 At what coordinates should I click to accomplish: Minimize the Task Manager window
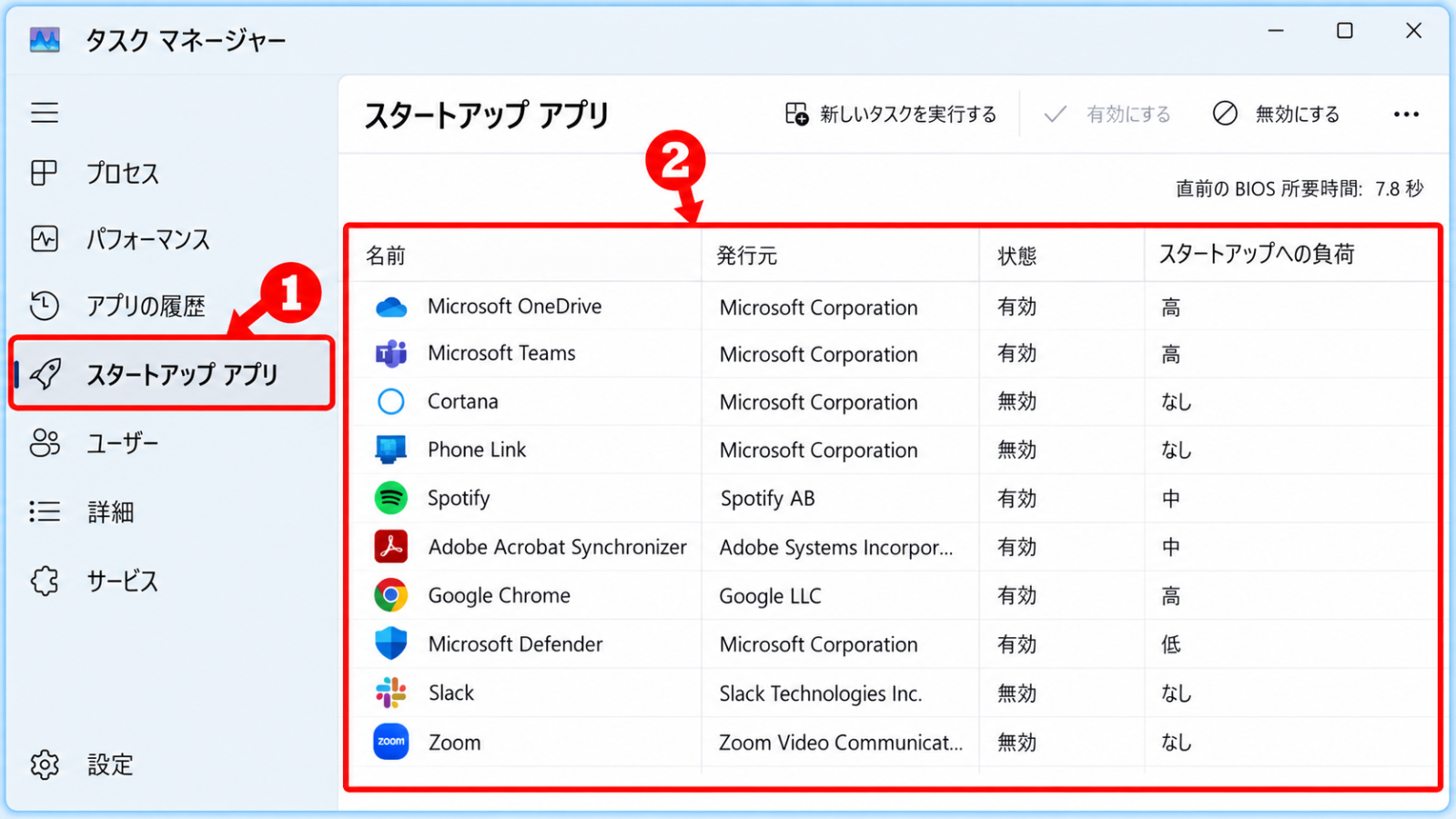coord(1276,31)
